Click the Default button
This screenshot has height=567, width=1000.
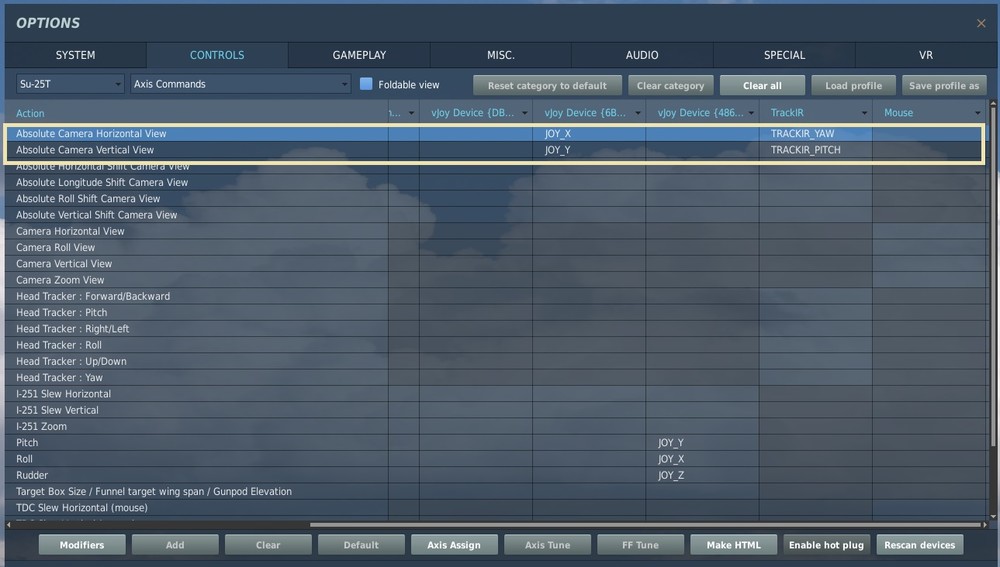361,545
